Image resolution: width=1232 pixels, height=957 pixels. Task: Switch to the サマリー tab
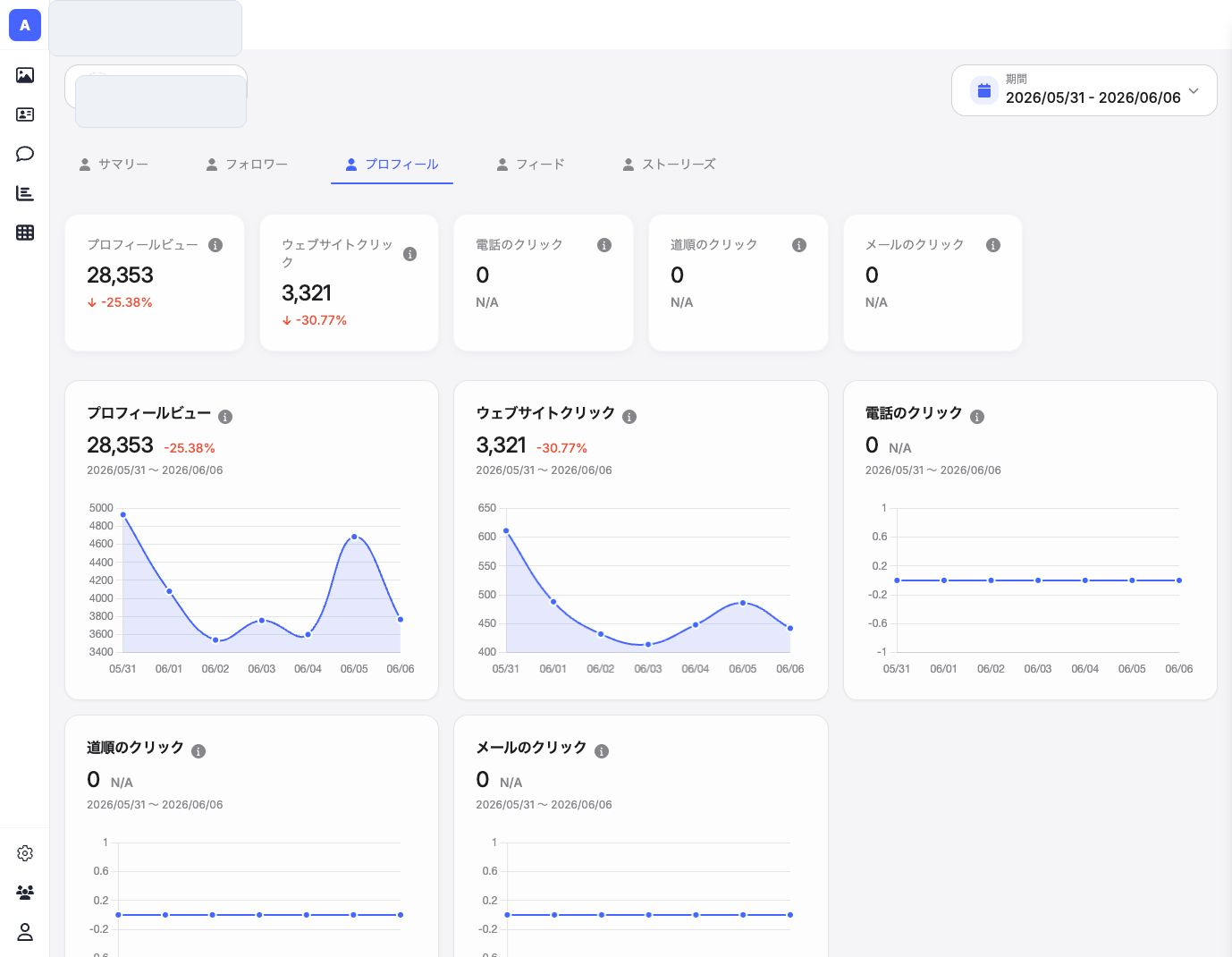[x=114, y=165]
